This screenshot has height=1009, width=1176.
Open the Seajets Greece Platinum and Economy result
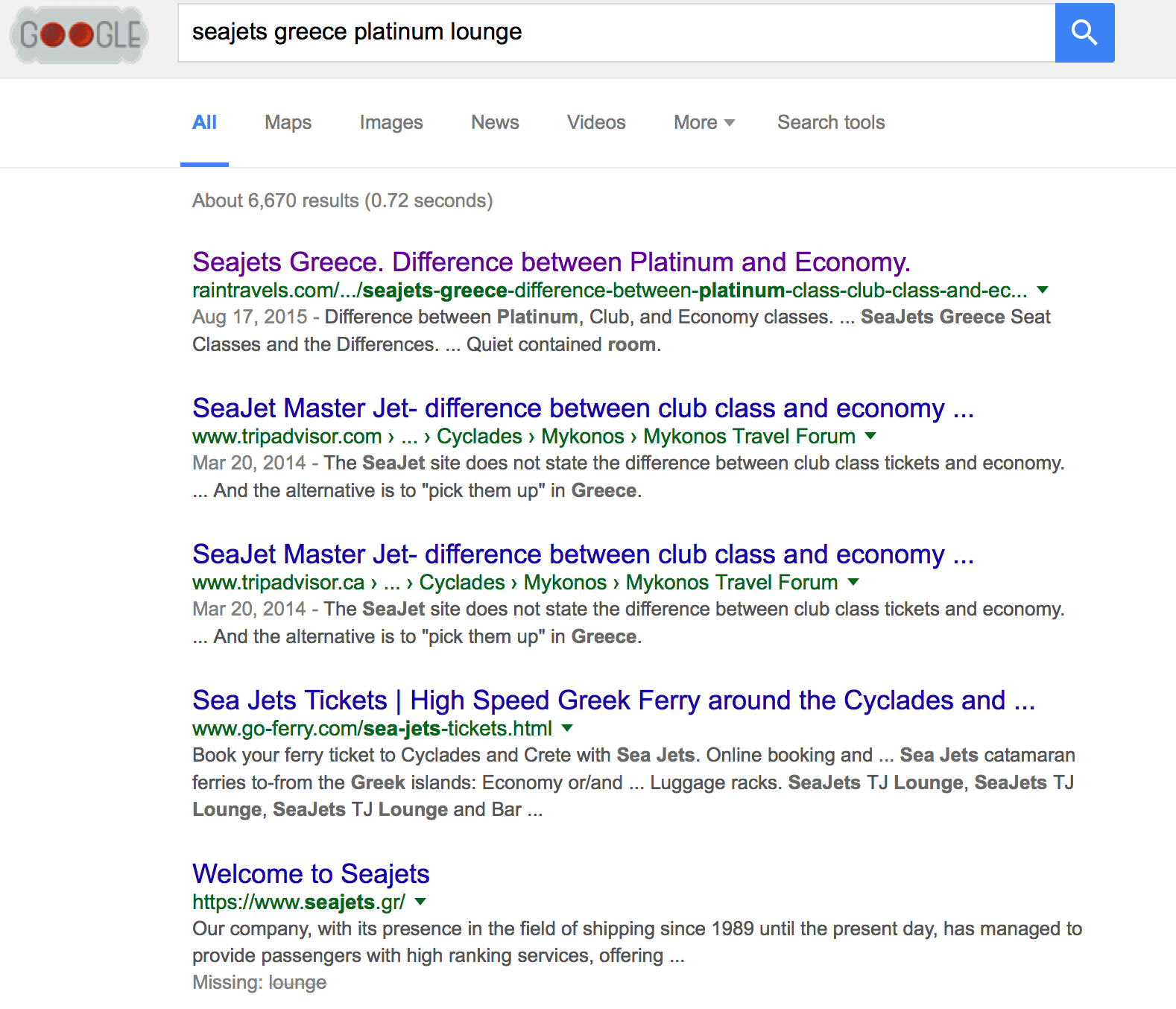click(x=551, y=262)
